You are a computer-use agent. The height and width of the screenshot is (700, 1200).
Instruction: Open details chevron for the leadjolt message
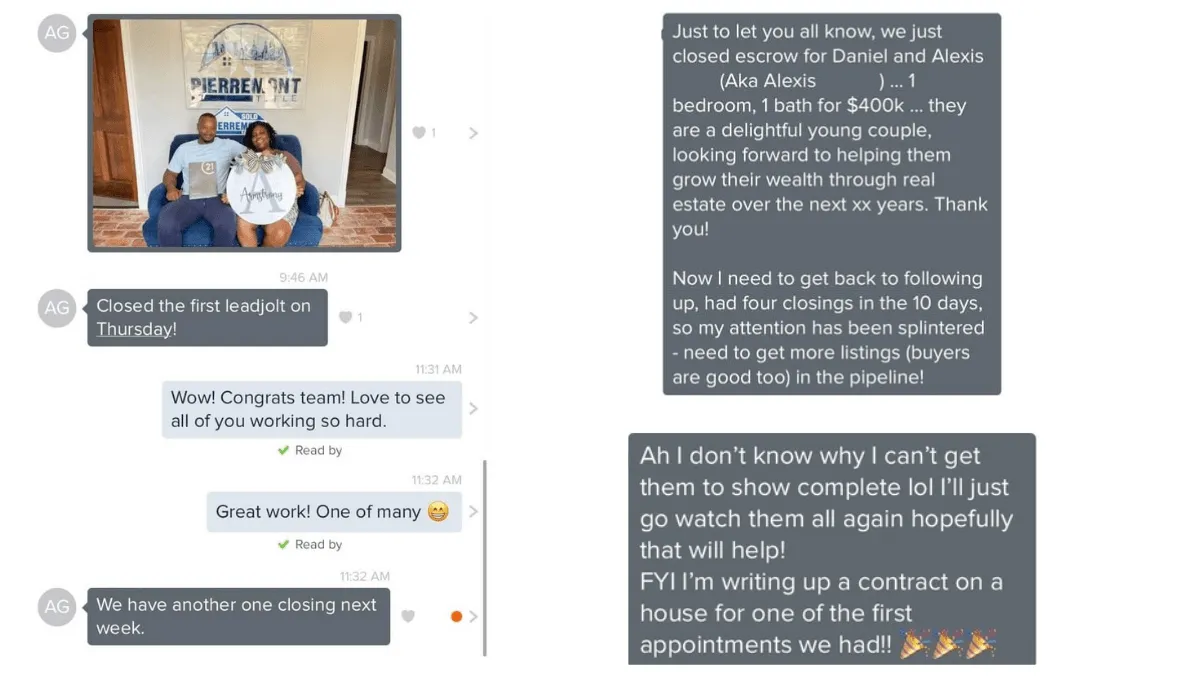tap(473, 318)
